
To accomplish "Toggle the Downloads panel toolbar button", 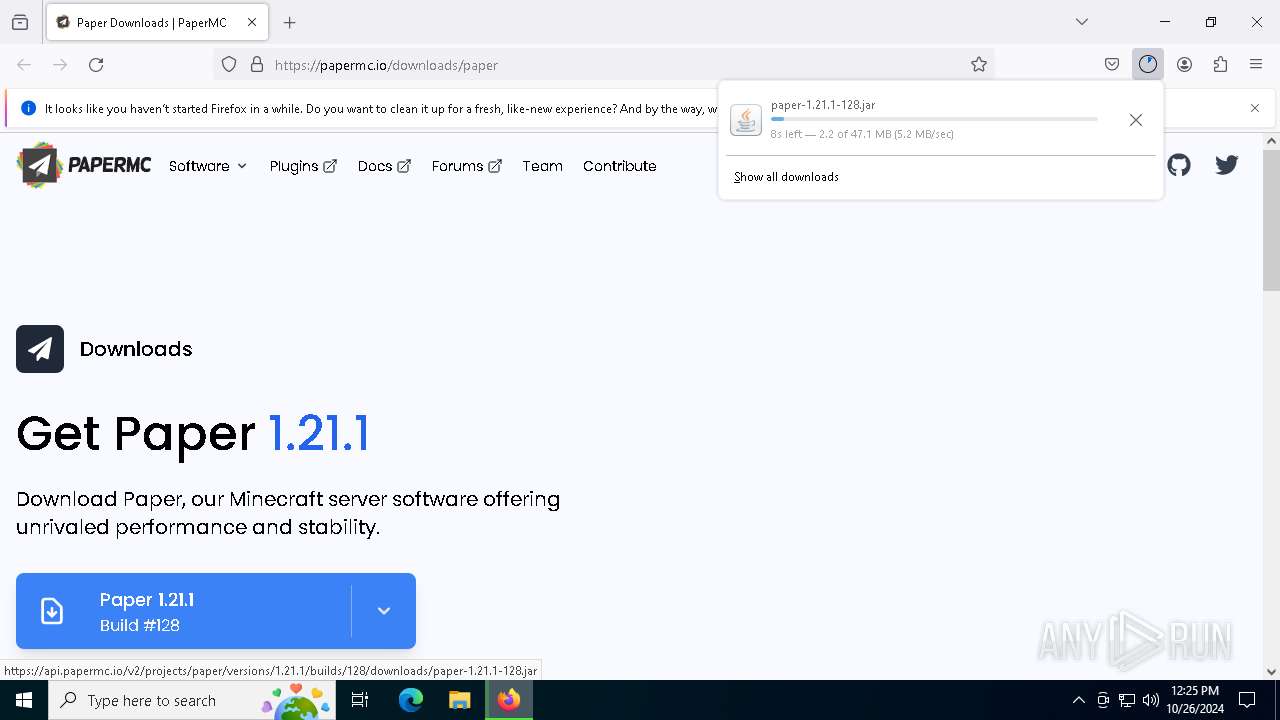I will pos(1148,65).
